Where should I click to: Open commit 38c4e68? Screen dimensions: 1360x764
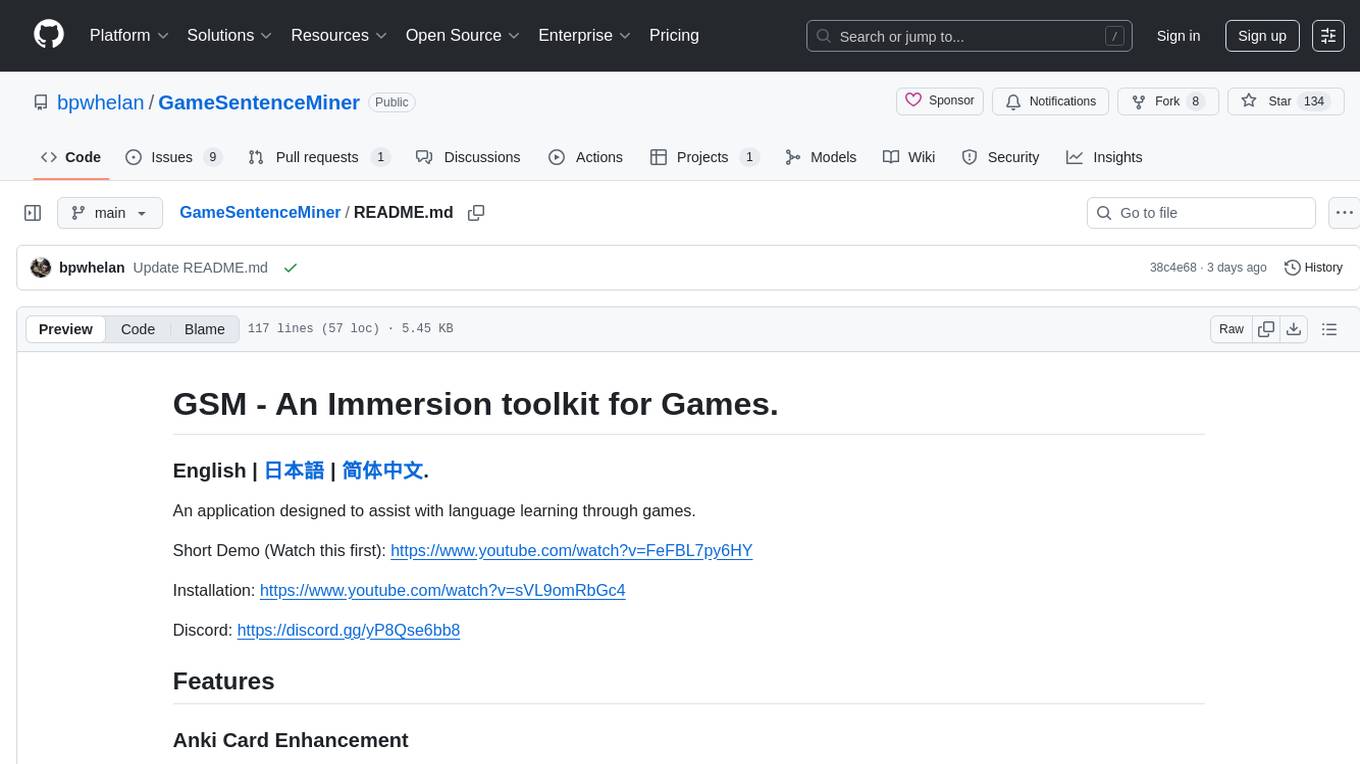point(1173,267)
